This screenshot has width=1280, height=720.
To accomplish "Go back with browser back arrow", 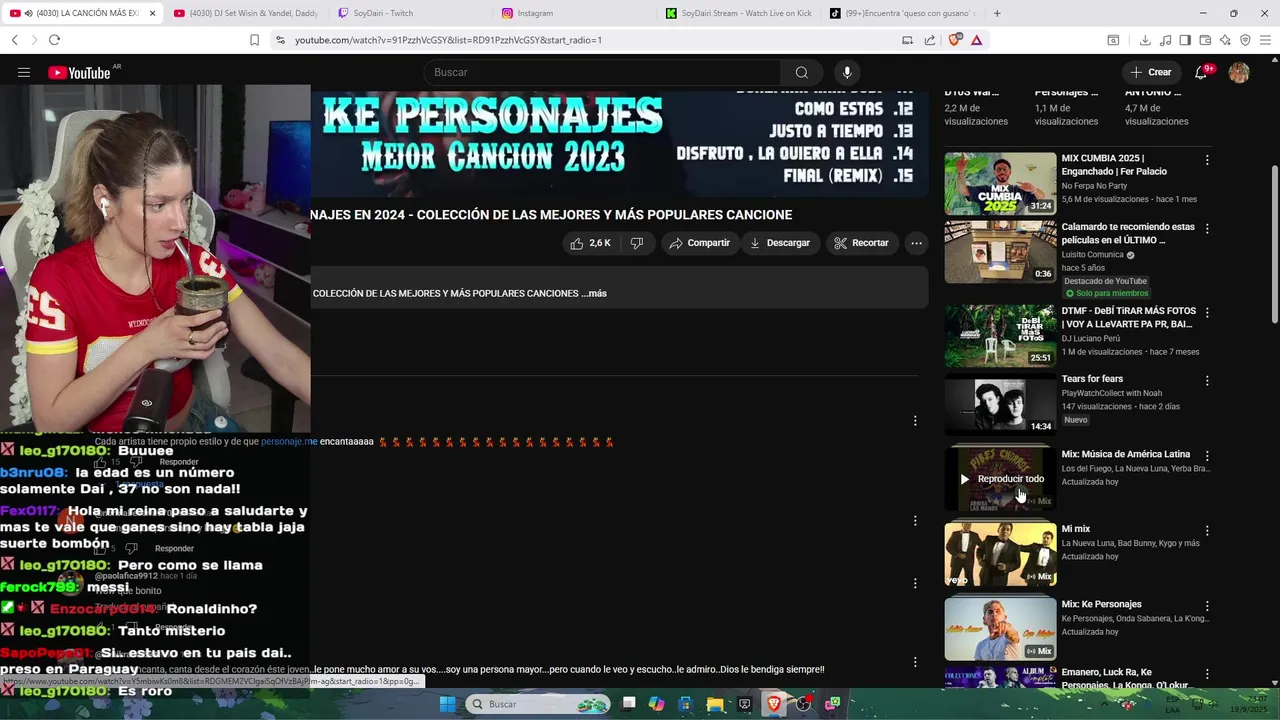I will (15, 40).
